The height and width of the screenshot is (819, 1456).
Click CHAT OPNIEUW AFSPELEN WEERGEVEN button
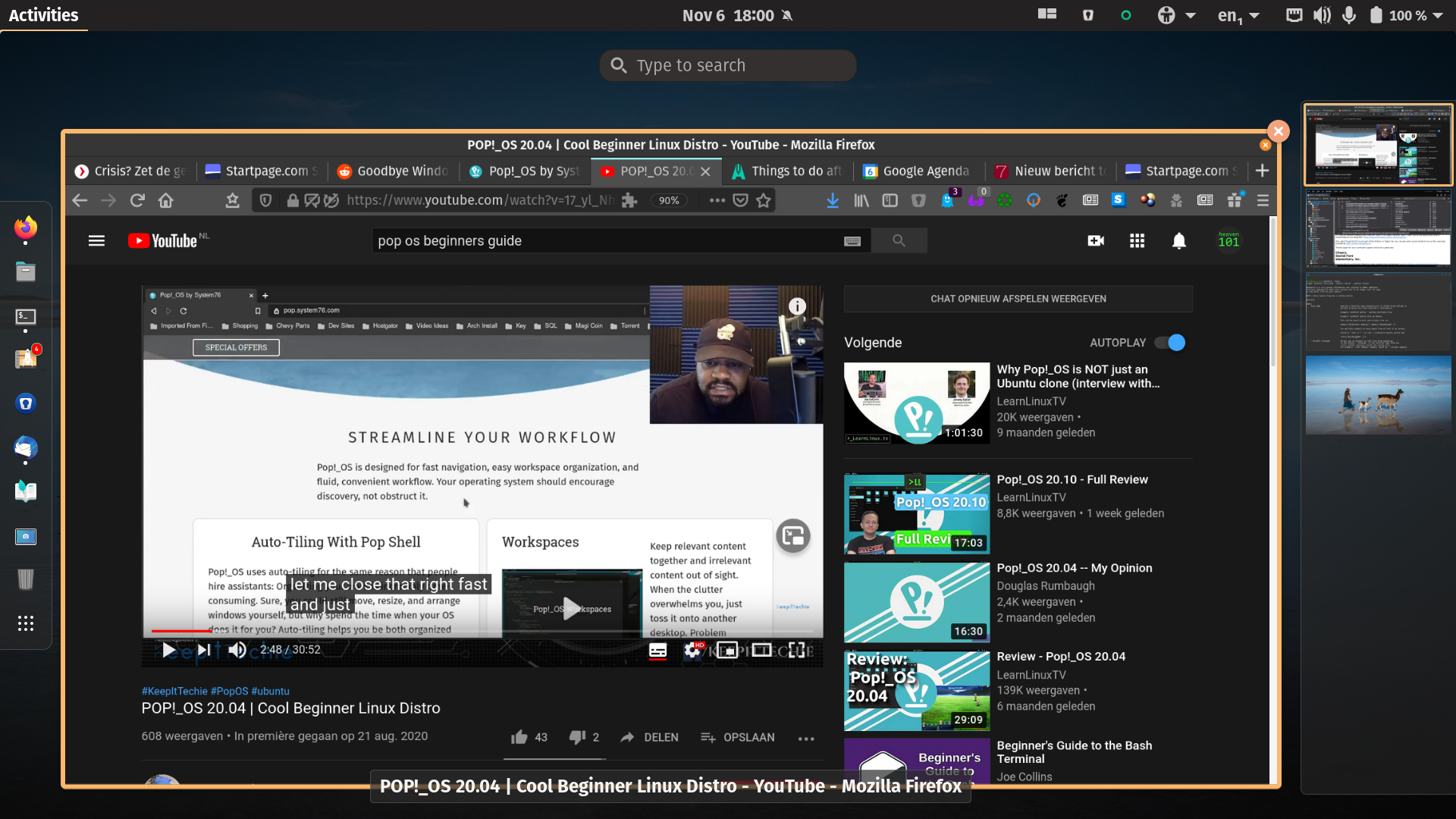click(x=1018, y=299)
